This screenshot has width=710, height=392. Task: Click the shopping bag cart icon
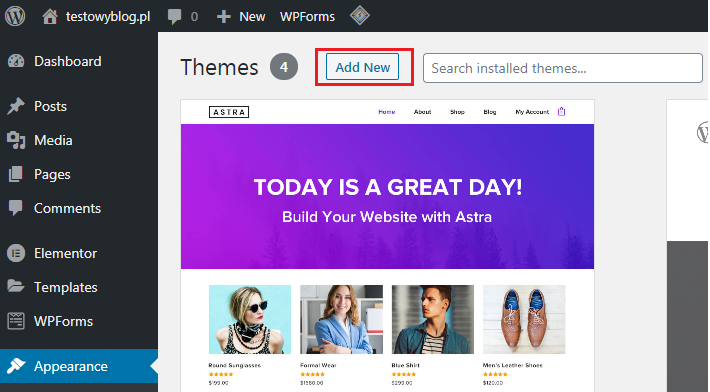pyautogui.click(x=561, y=111)
